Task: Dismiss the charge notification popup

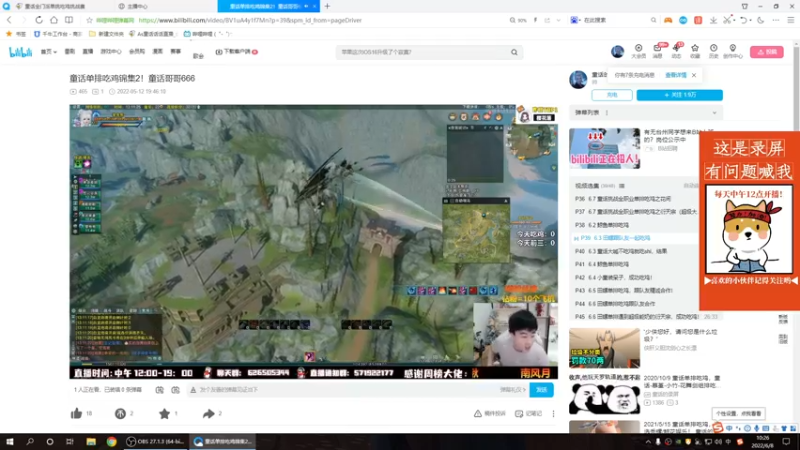Action: tap(694, 75)
